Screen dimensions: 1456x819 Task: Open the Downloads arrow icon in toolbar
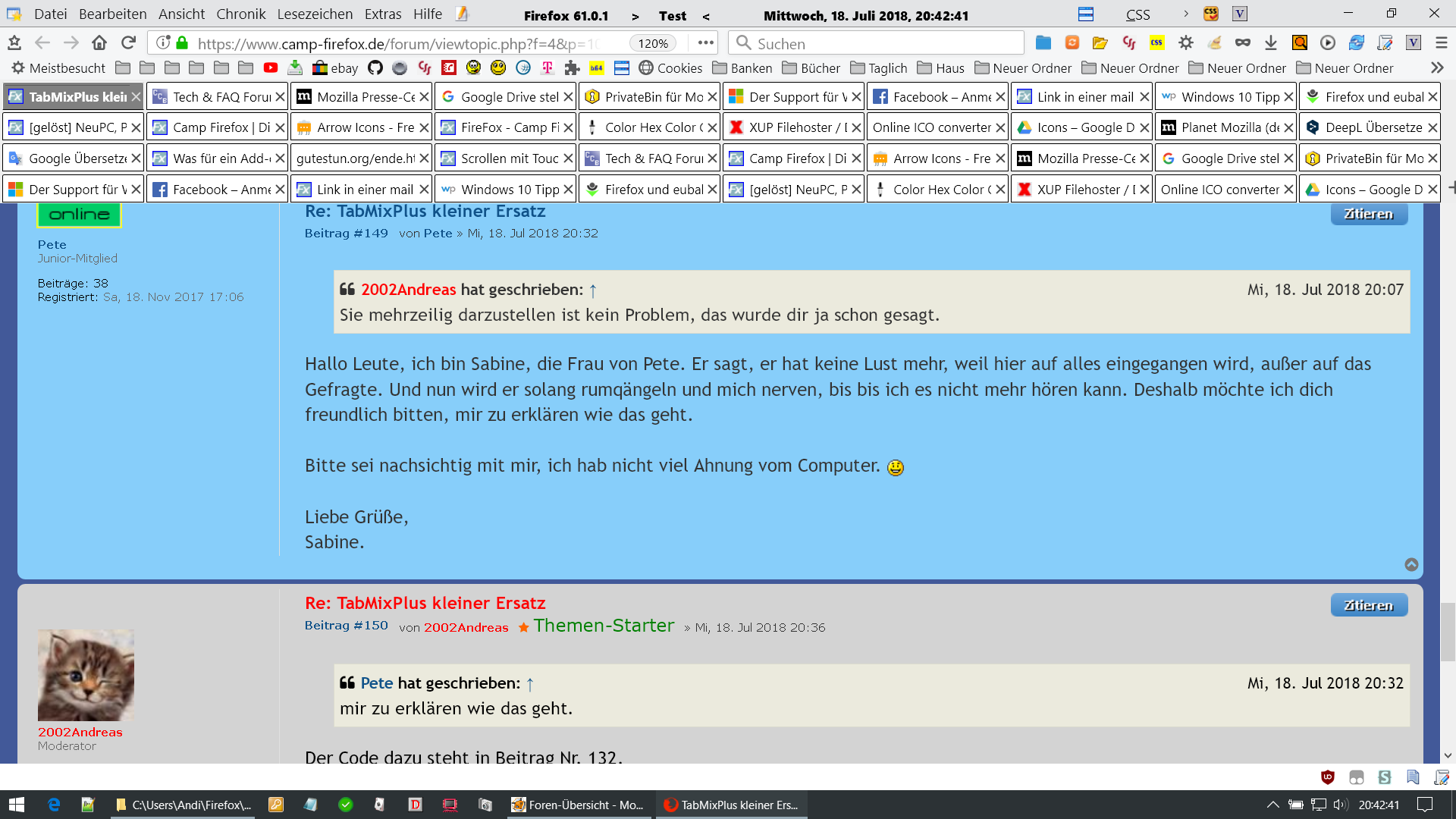point(1271,43)
